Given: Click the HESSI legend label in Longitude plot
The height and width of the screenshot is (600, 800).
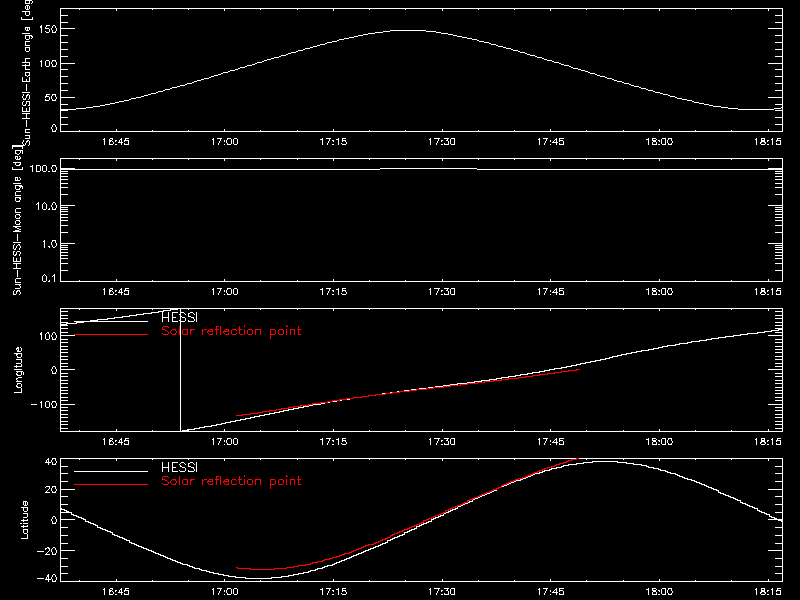Looking at the screenshot, I should coord(179,317).
